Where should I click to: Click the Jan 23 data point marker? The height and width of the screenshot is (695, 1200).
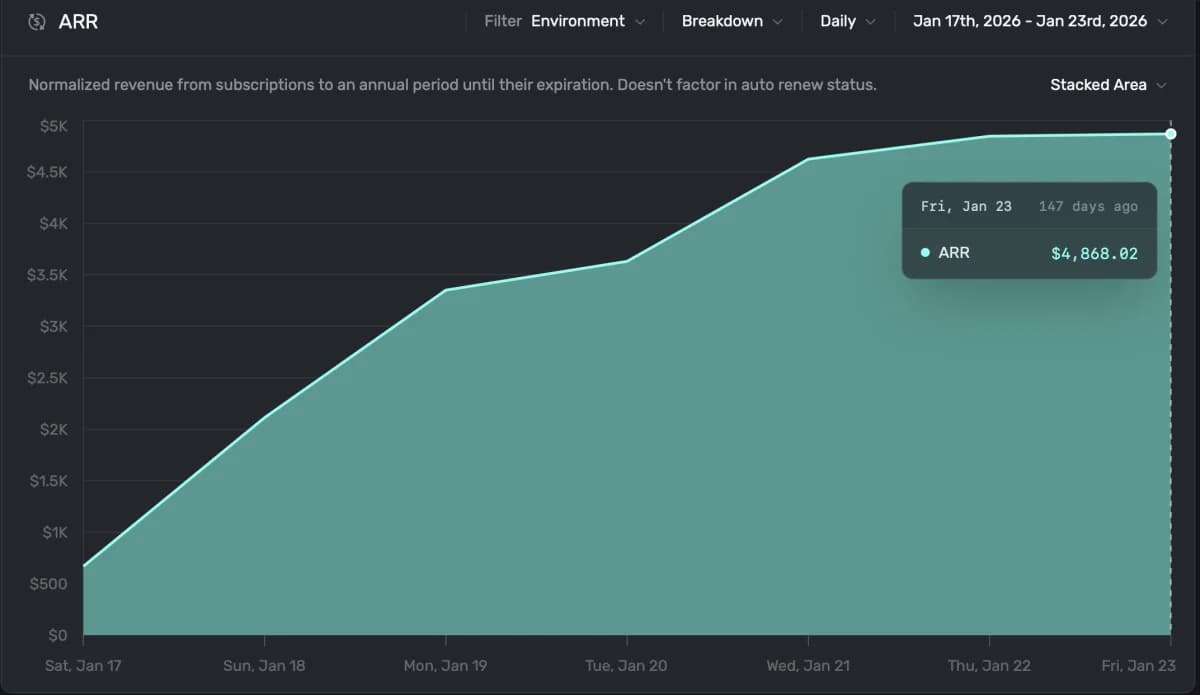point(1171,134)
